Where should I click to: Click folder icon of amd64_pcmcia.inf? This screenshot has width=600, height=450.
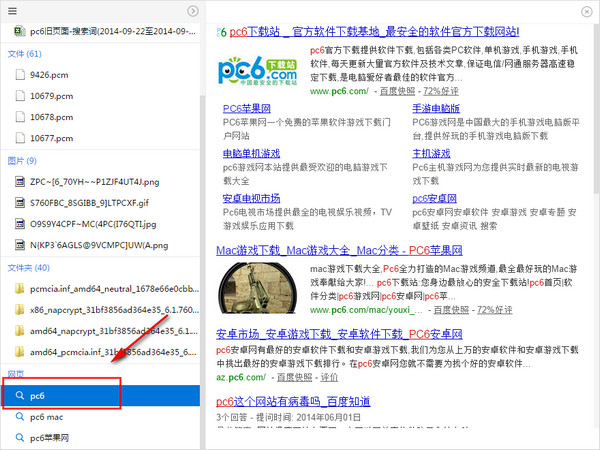click(20, 352)
